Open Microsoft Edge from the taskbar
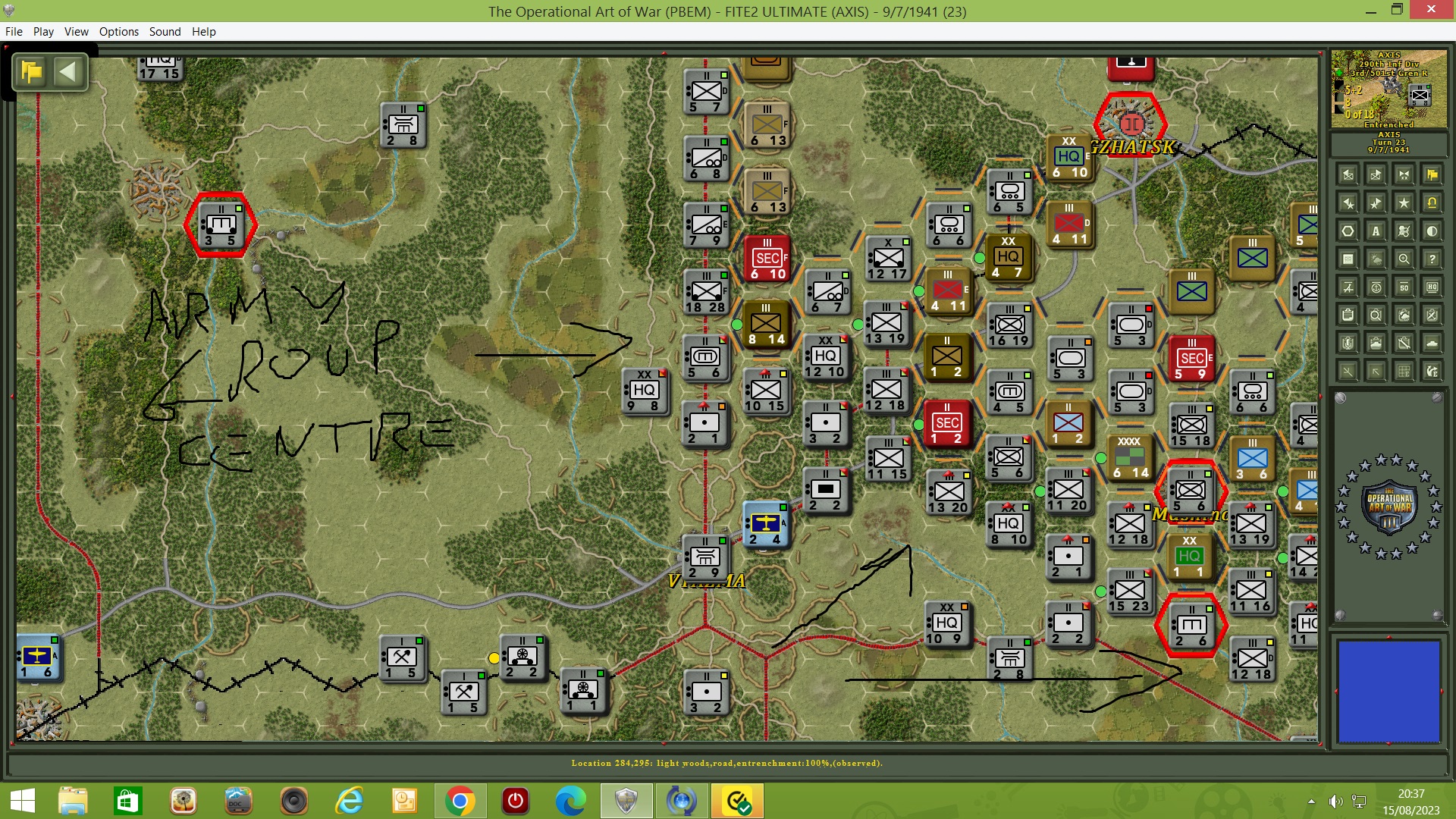The image size is (1456, 819). [570, 801]
